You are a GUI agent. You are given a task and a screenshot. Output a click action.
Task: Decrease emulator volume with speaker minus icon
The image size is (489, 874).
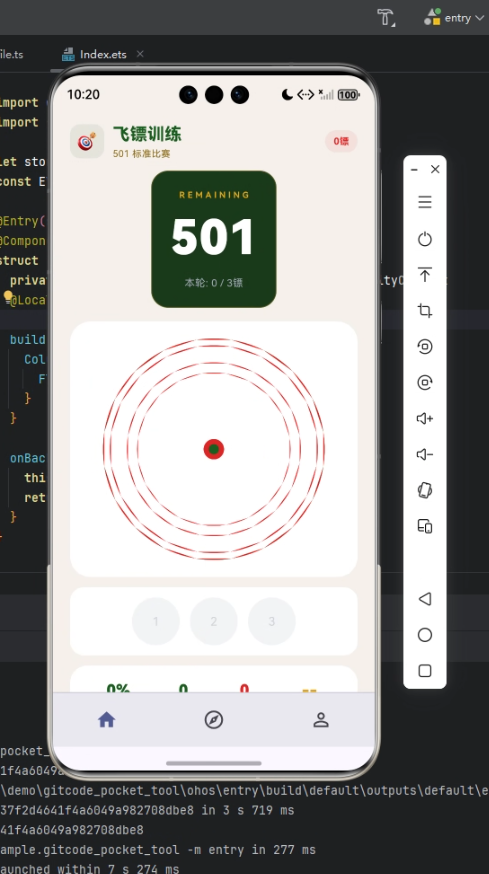(x=425, y=454)
